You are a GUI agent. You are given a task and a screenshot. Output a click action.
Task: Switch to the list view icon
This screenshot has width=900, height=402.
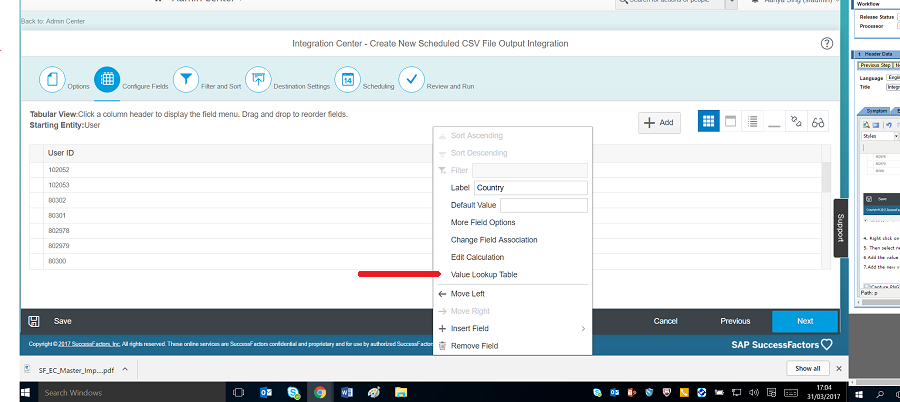pos(752,122)
